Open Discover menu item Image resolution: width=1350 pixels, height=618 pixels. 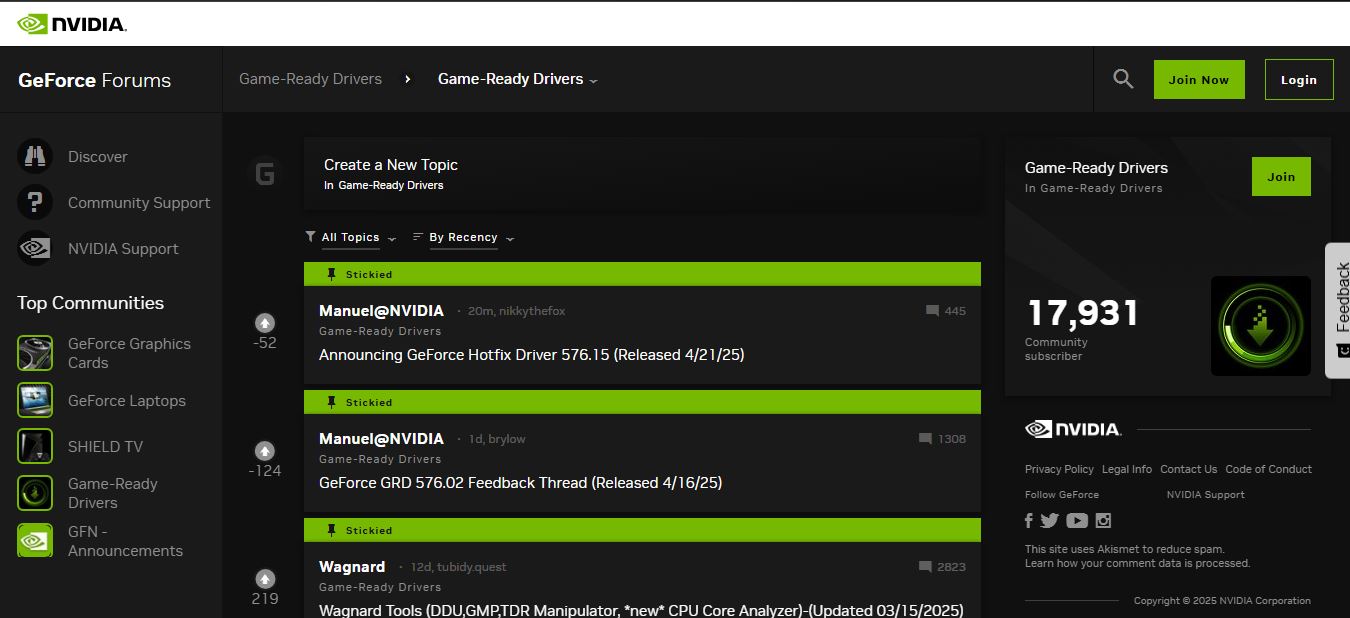point(97,157)
